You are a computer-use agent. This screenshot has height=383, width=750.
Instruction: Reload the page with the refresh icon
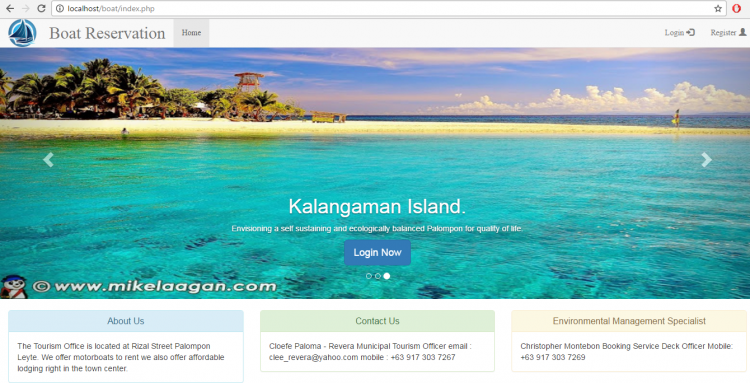[x=41, y=9]
